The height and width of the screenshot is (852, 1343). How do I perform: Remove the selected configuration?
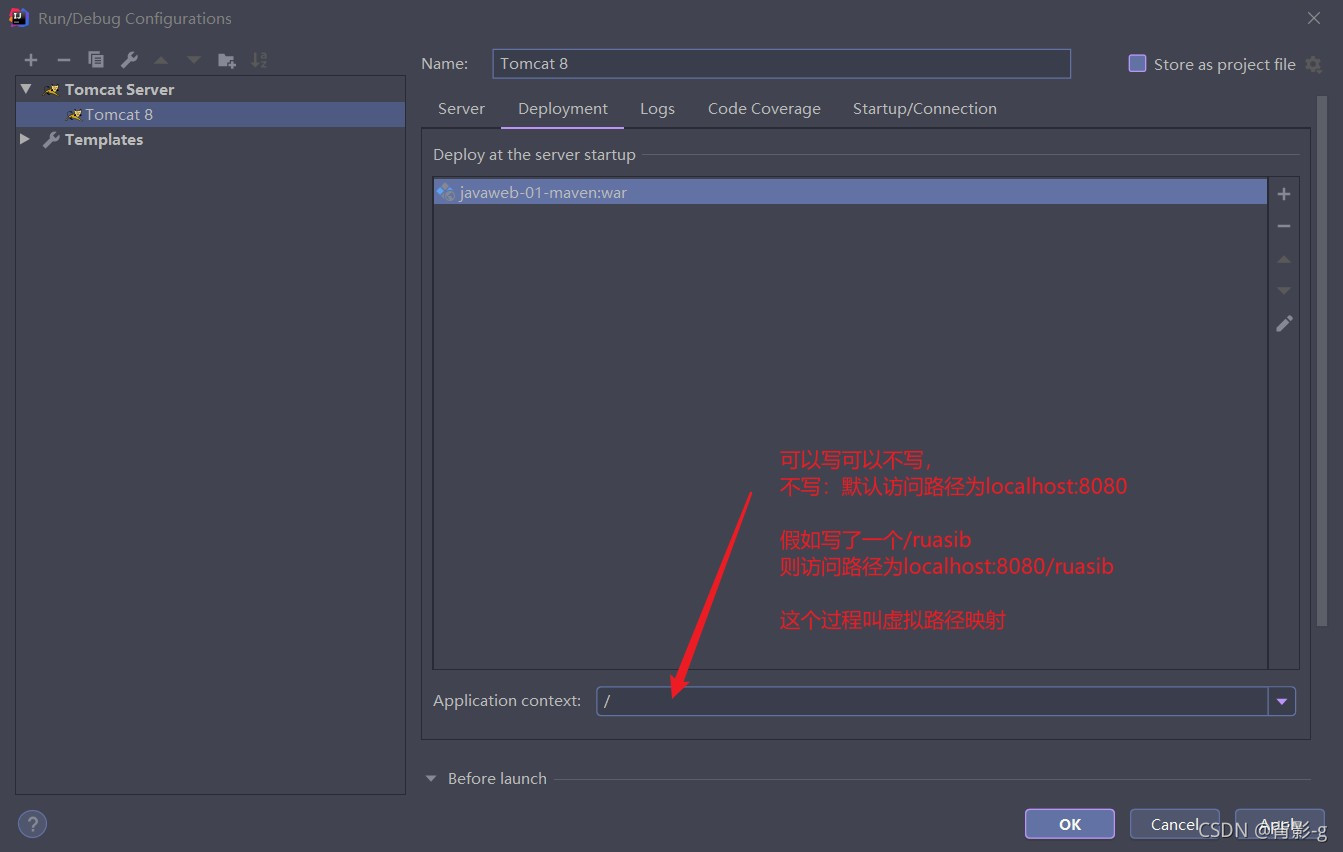tap(63, 60)
